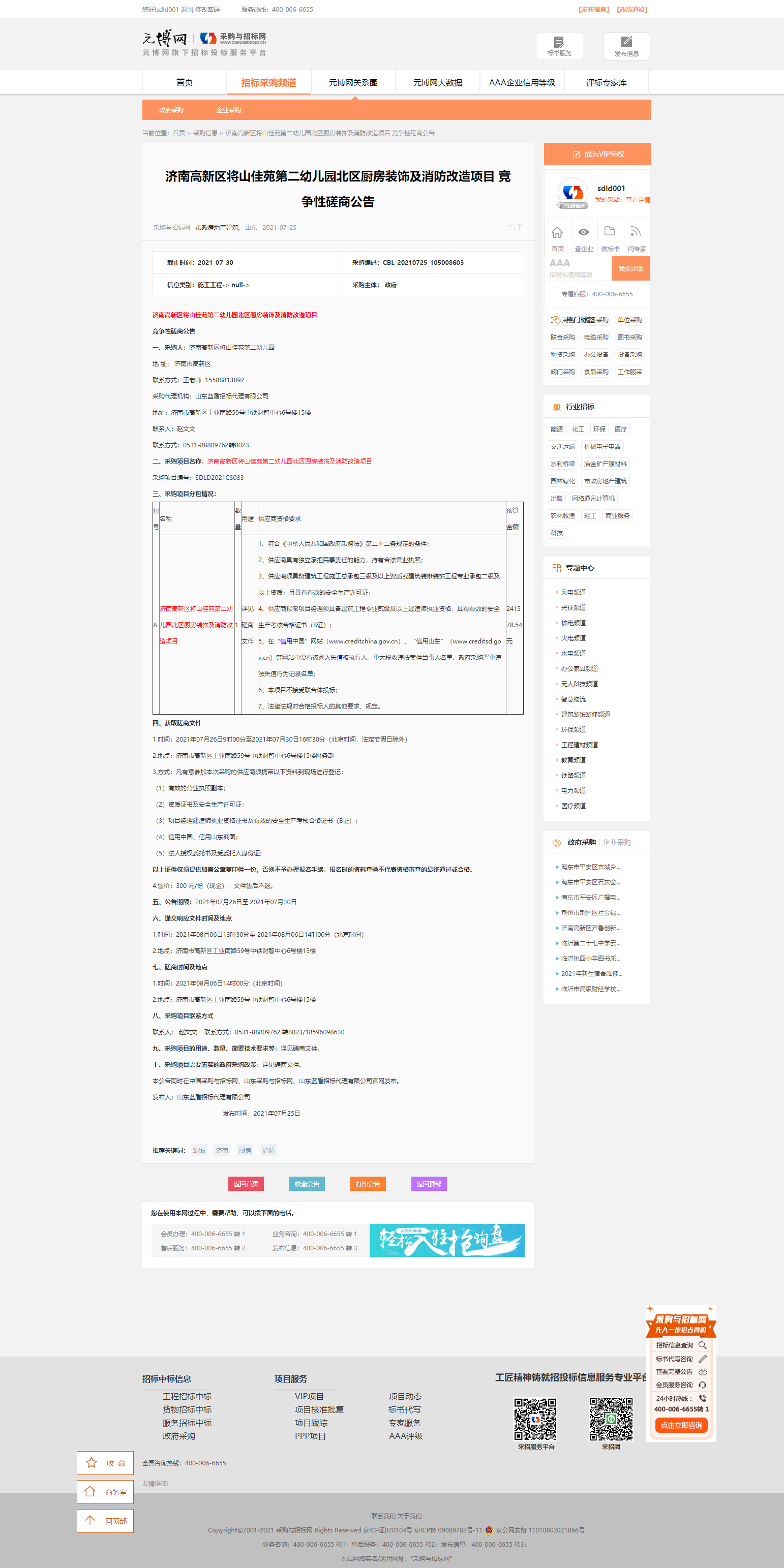Select the 招标采购频道 navigation tab

(268, 82)
